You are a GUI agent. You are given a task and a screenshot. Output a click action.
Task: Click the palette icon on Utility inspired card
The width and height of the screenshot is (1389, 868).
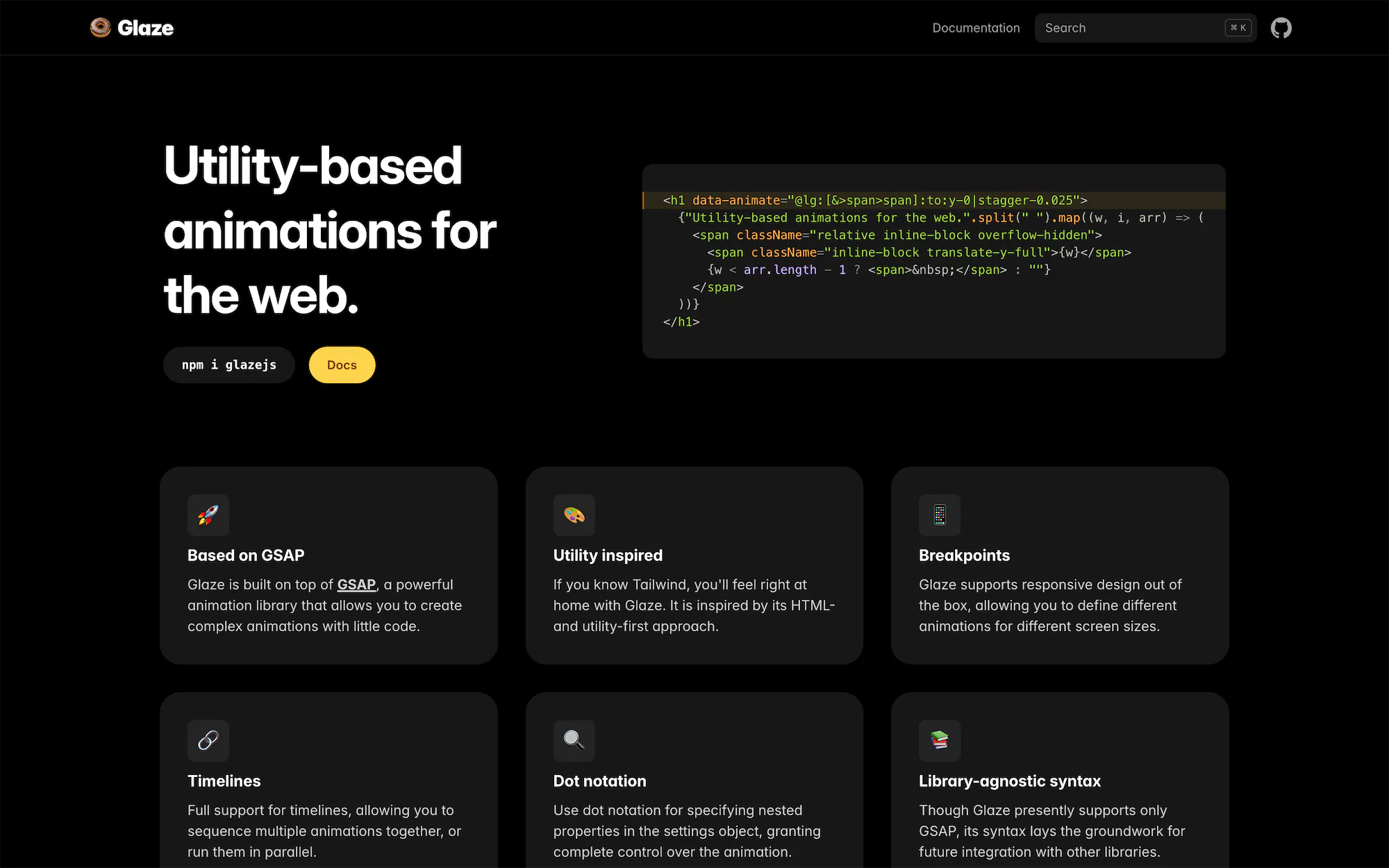(574, 515)
